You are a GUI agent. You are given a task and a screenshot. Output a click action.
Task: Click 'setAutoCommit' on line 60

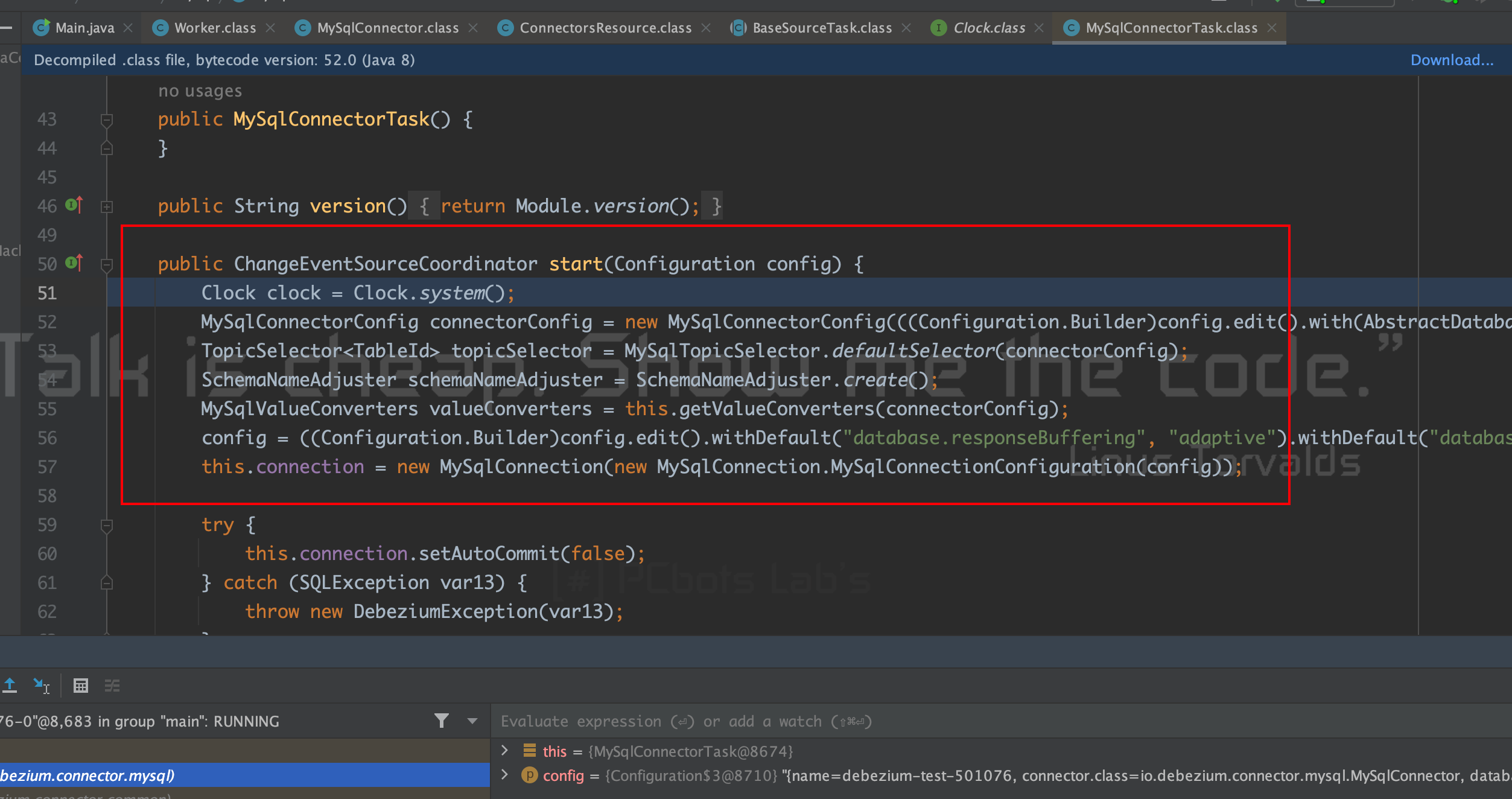coord(489,553)
